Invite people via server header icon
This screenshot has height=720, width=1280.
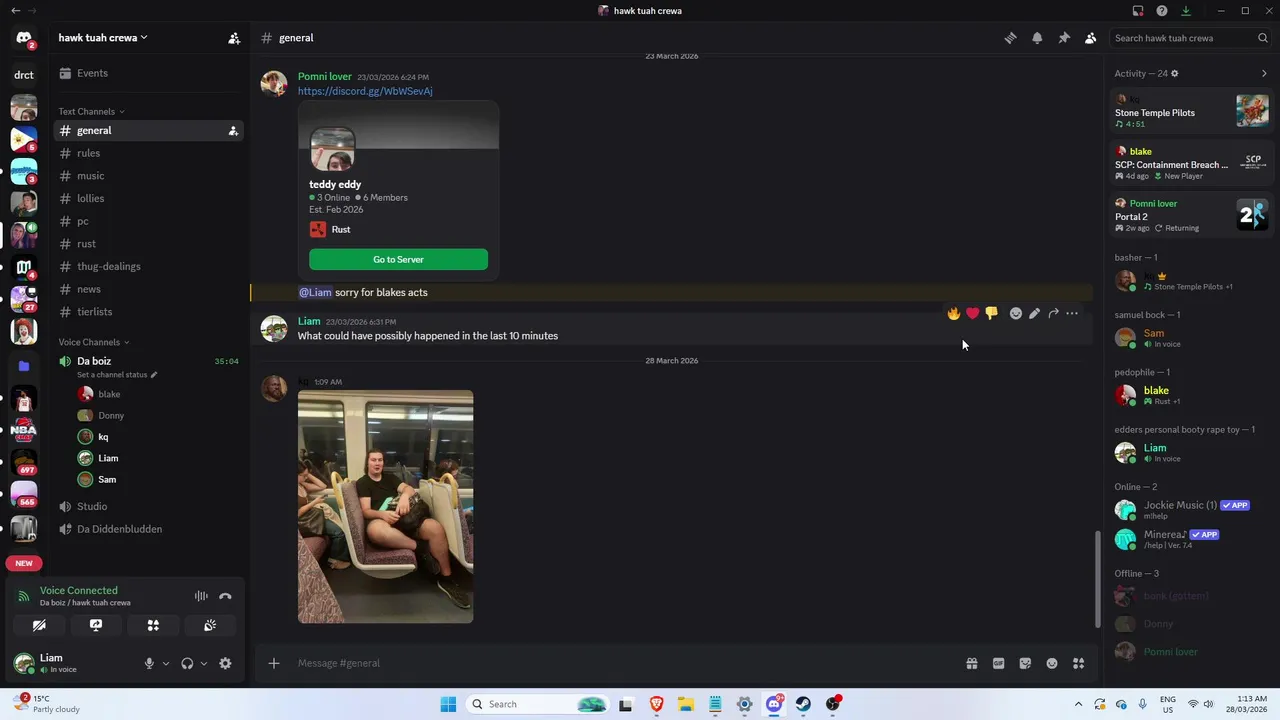(x=234, y=38)
